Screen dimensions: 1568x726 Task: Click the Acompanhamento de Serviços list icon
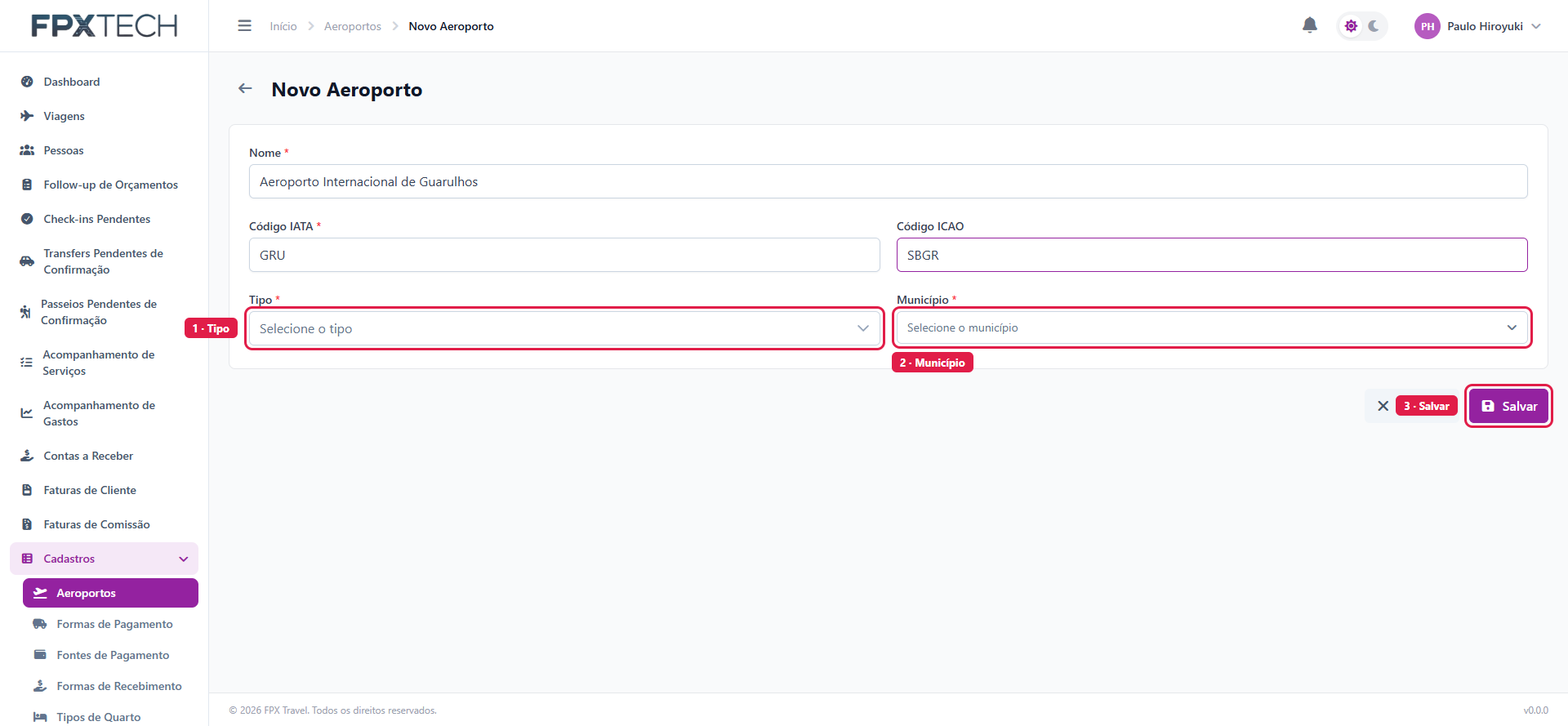(x=26, y=363)
